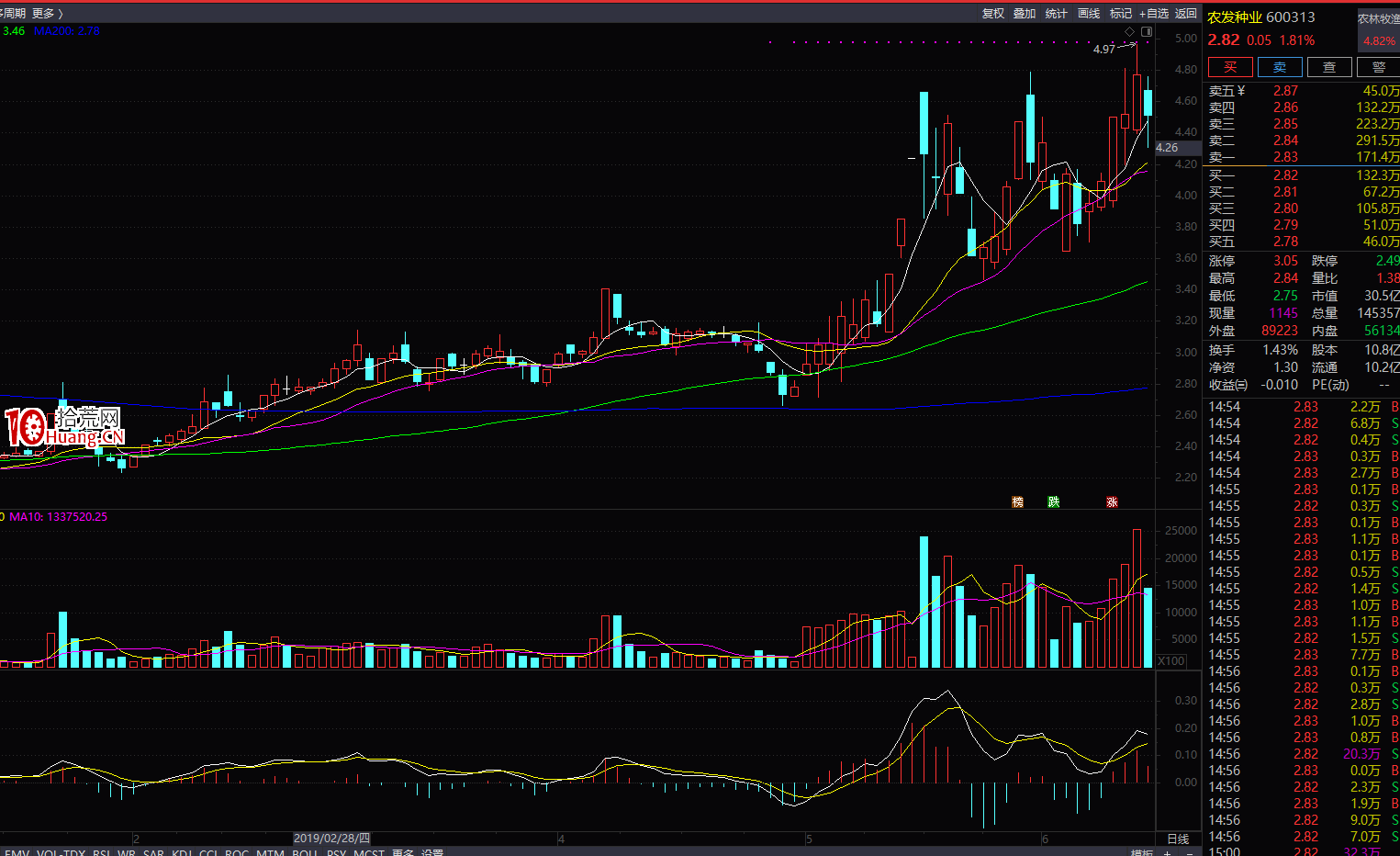This screenshot has height=856, width=1400.
Task: Open the 叠加 overlay option
Action: 1025,13
